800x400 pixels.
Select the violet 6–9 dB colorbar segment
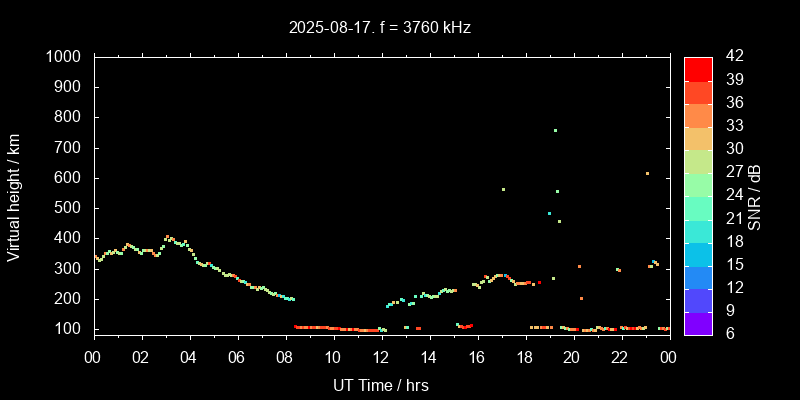coord(698,323)
